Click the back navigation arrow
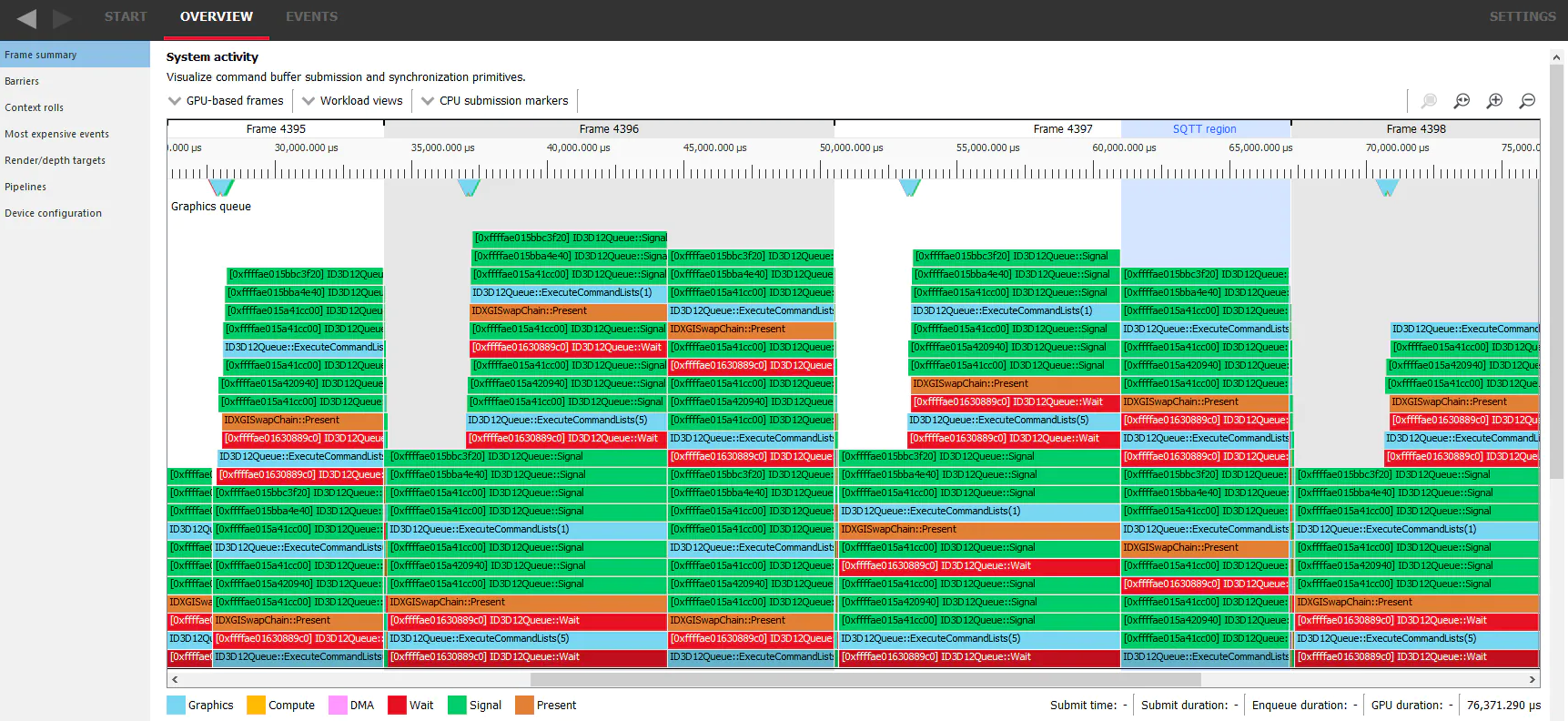Screen dimensions: 1568x721 [x=26, y=18]
